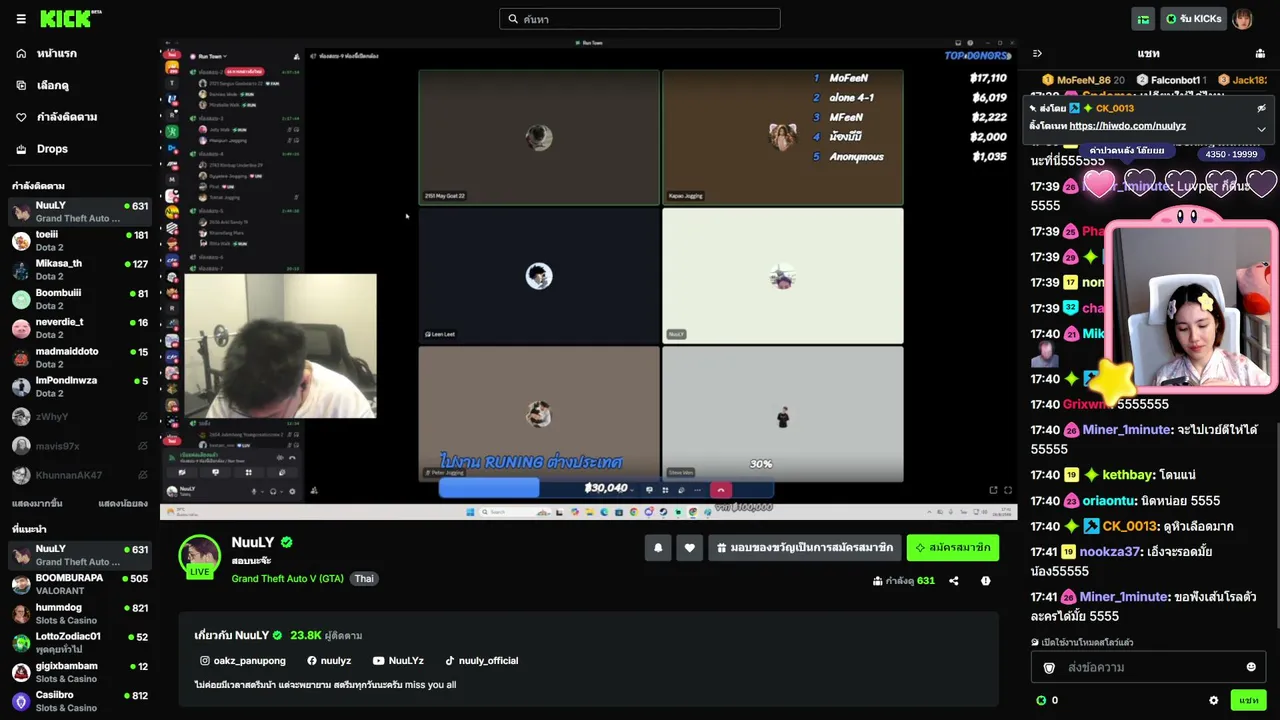Click username oriaontu in chat

(1108, 500)
